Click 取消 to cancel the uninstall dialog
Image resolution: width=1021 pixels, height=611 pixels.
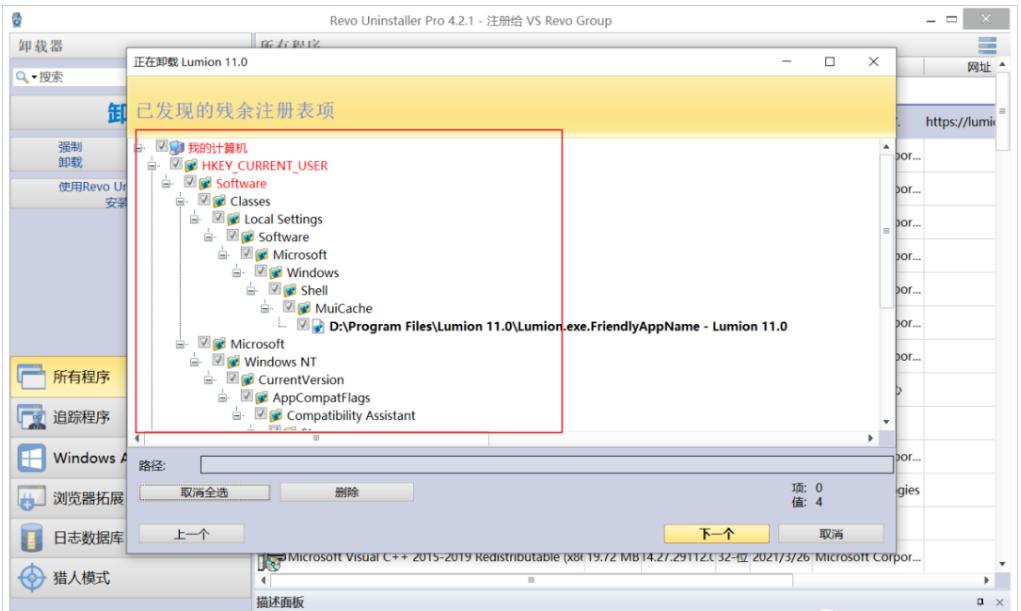(831, 534)
